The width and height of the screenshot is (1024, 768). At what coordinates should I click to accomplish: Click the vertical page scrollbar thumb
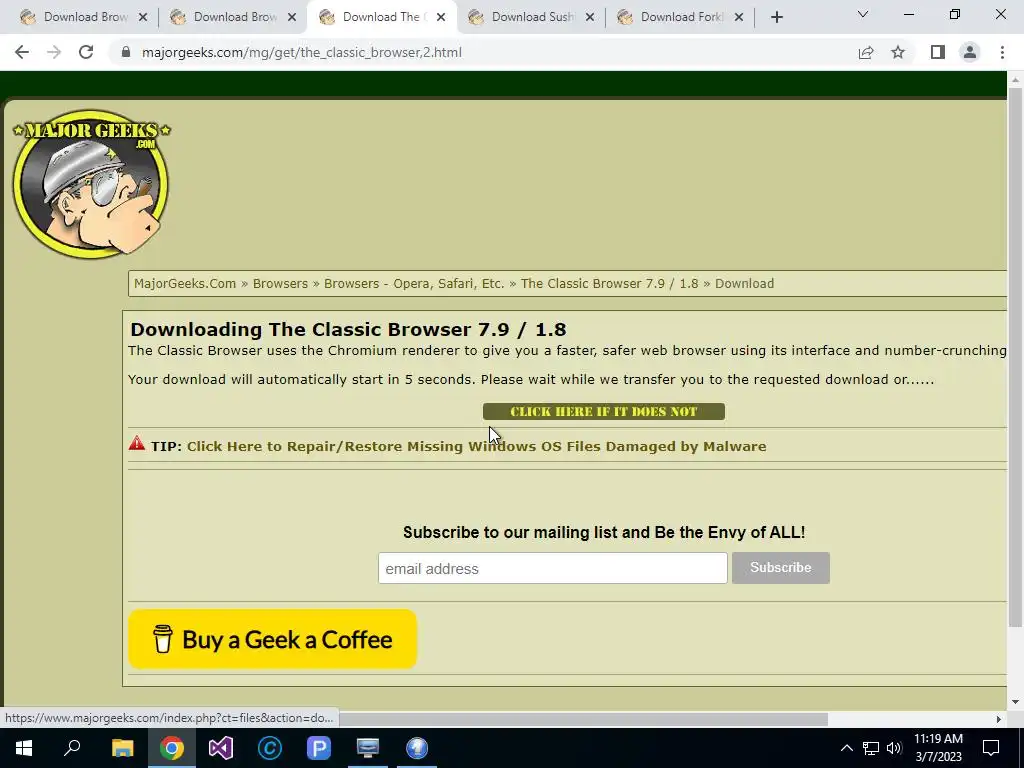[1015, 357]
